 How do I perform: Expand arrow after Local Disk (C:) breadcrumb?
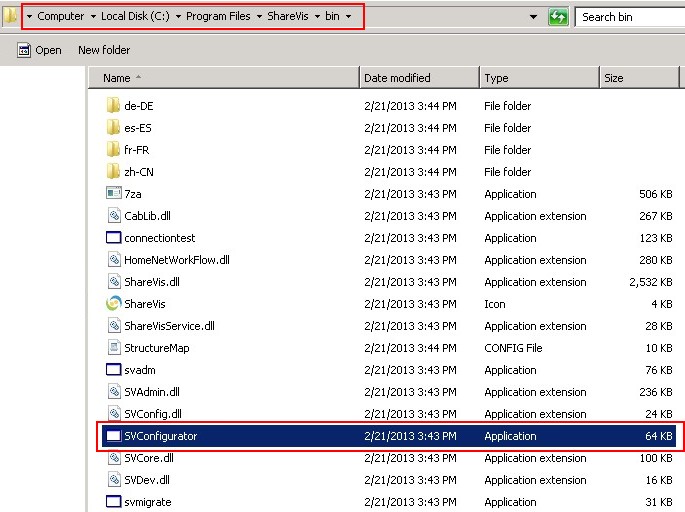[178, 17]
